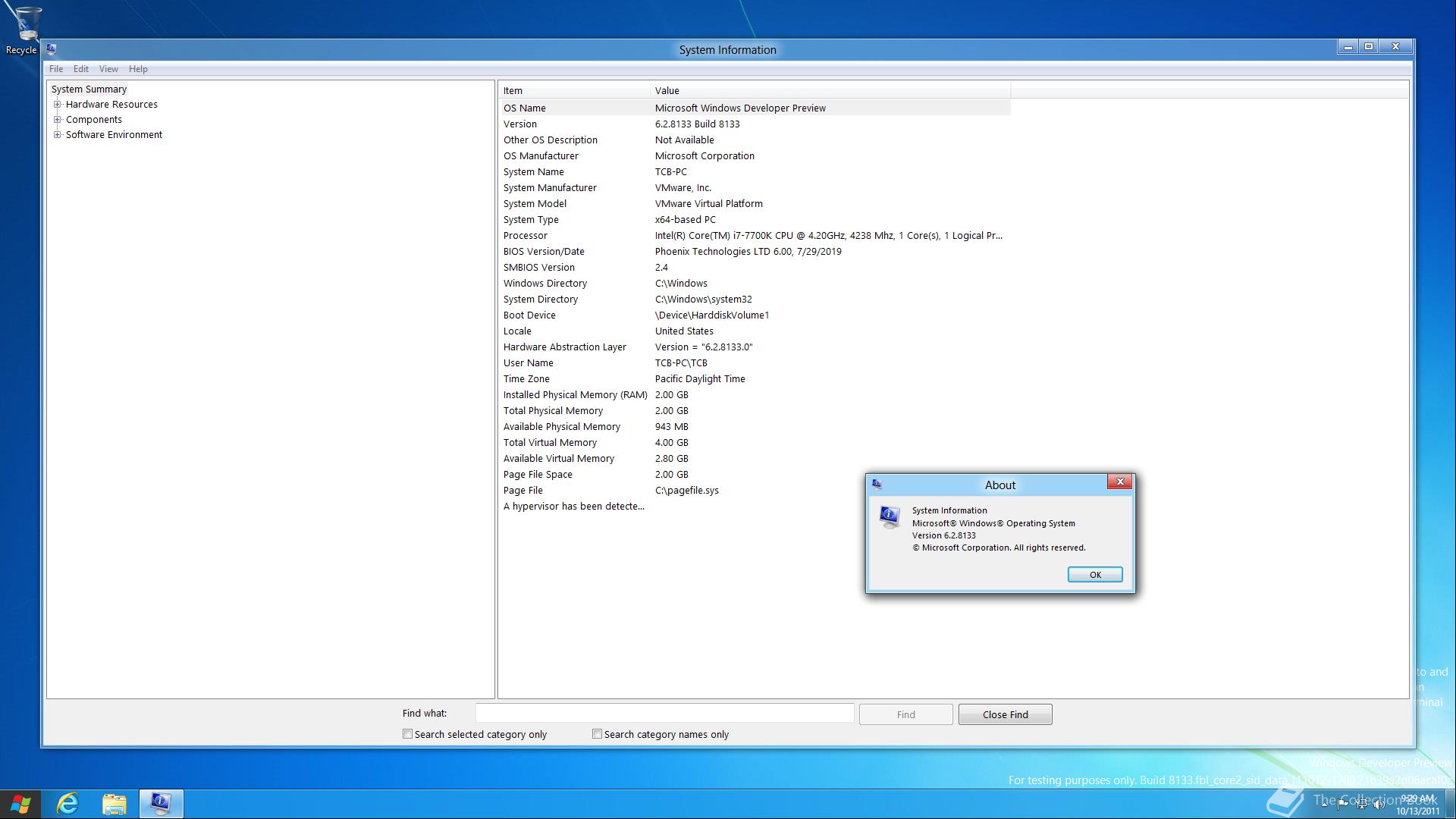Click the Show desktop strip on the taskbar
Screen dimensions: 1456x819
click(1451, 804)
